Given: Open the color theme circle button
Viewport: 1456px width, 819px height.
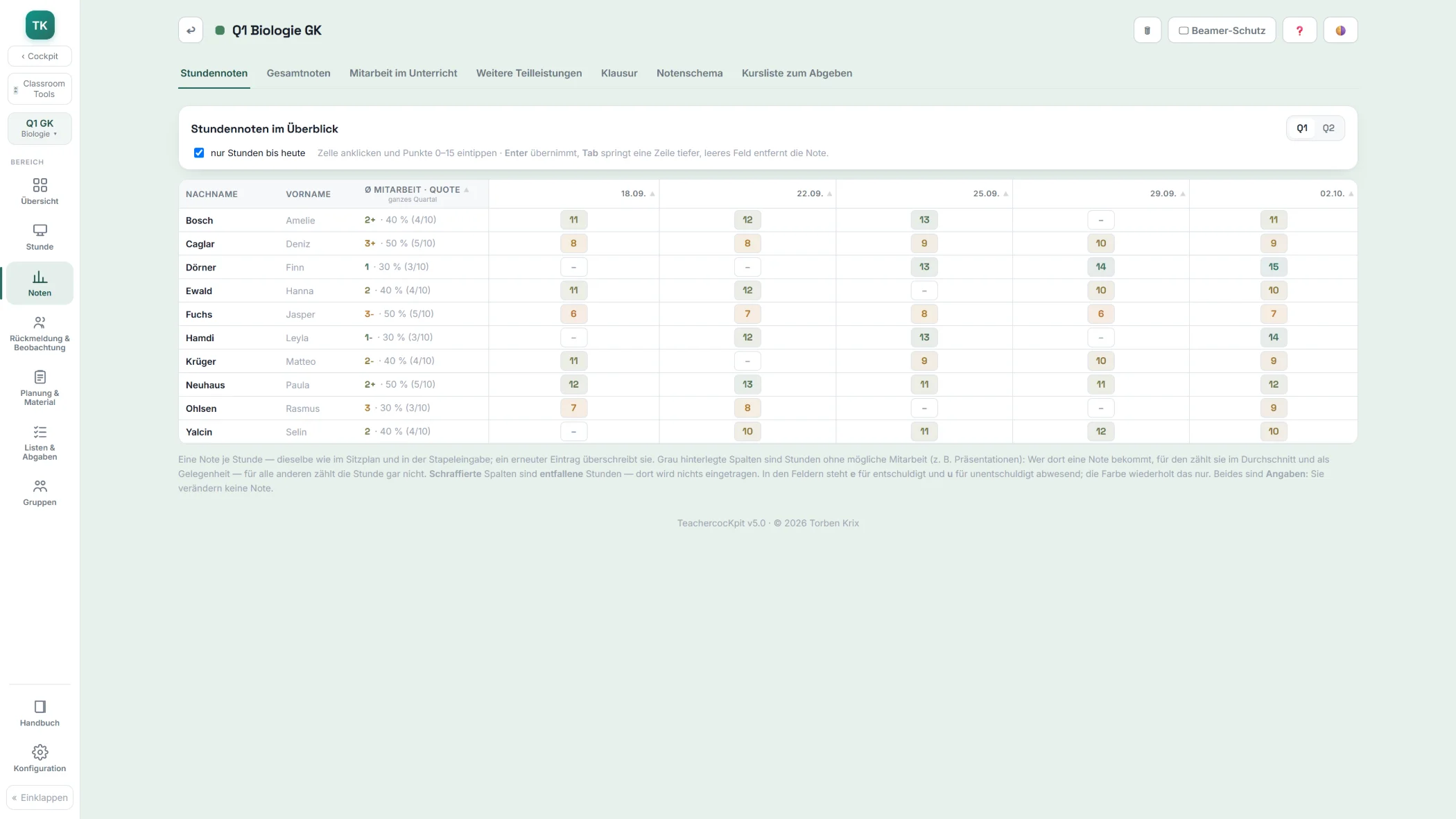Looking at the screenshot, I should pos(1341,31).
